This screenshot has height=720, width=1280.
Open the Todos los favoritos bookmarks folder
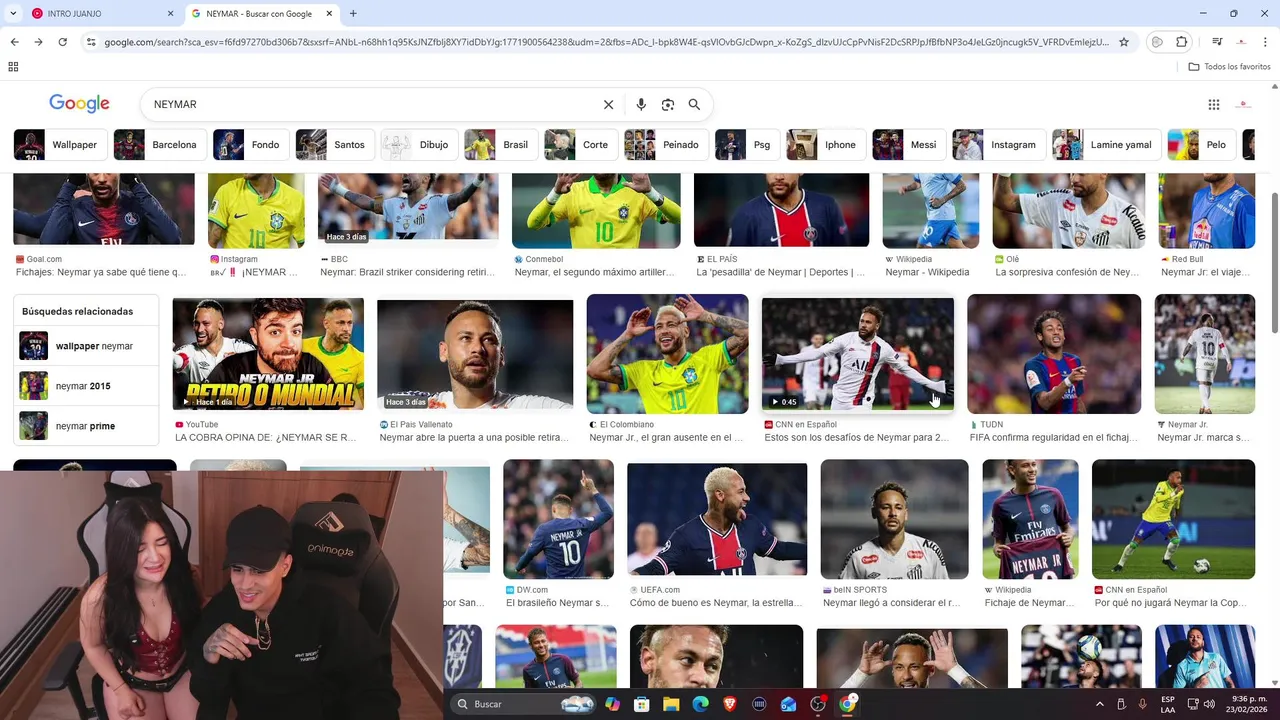pos(1229,67)
